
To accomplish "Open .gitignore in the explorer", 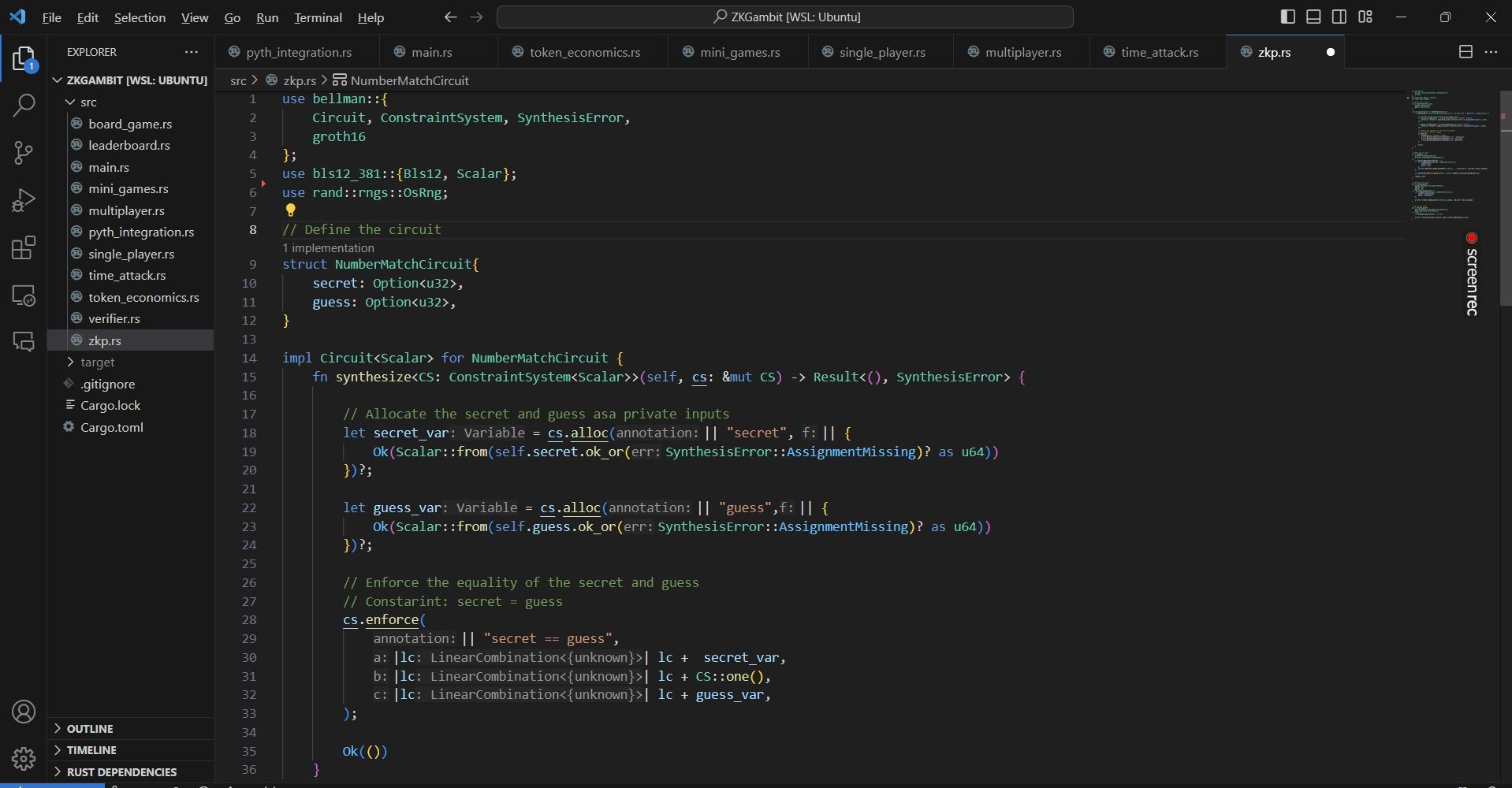I will [x=130, y=385].
